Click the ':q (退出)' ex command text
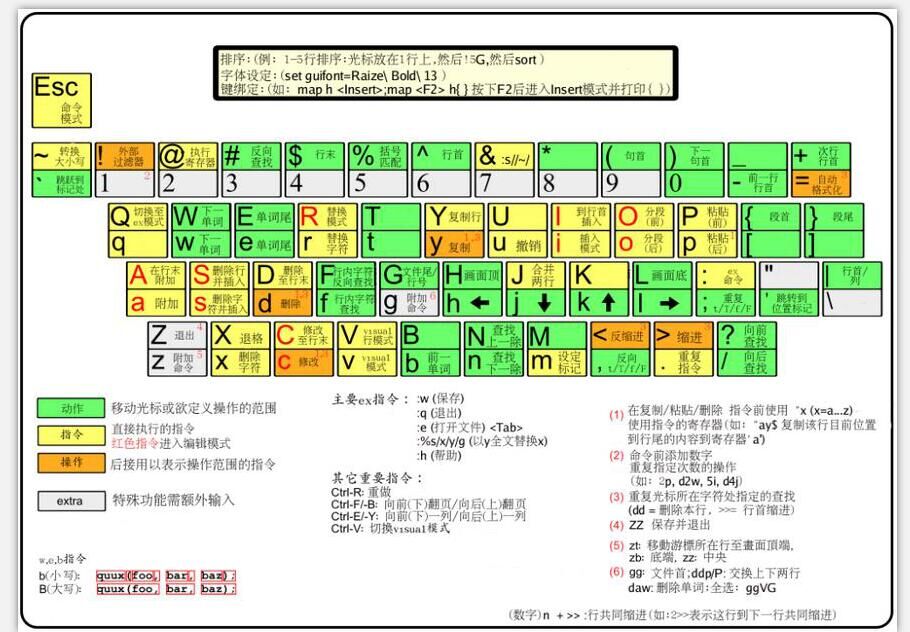 [x=439, y=413]
